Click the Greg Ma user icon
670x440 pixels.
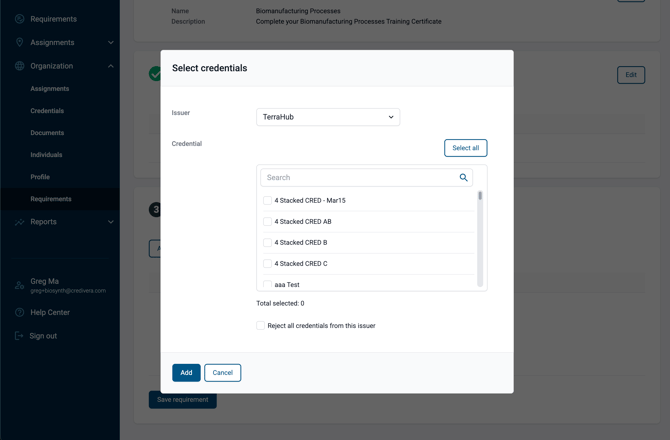point(19,285)
